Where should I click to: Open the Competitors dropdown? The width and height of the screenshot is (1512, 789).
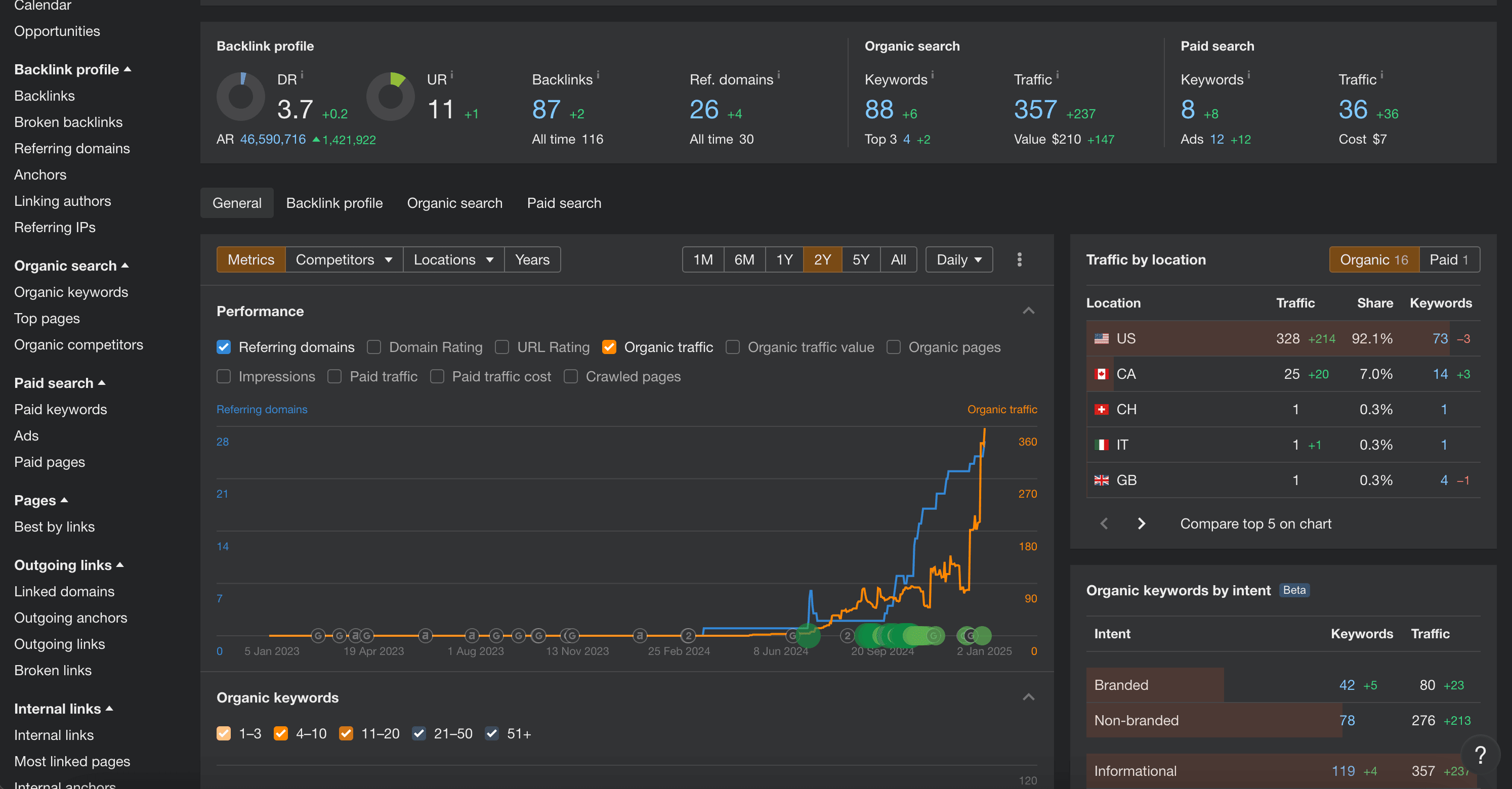coord(344,259)
